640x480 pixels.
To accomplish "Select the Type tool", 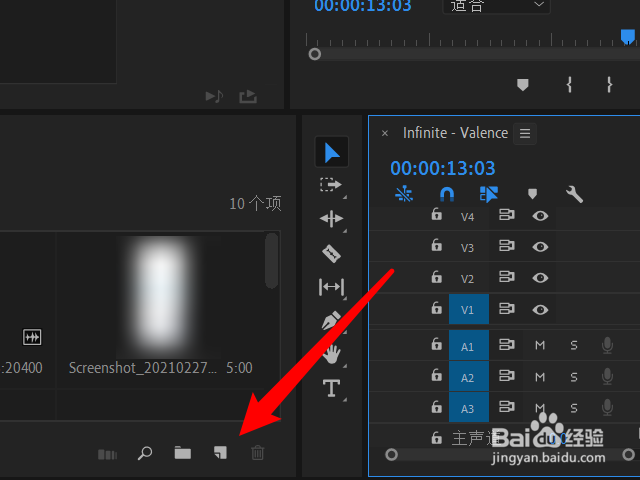I will coord(331,388).
